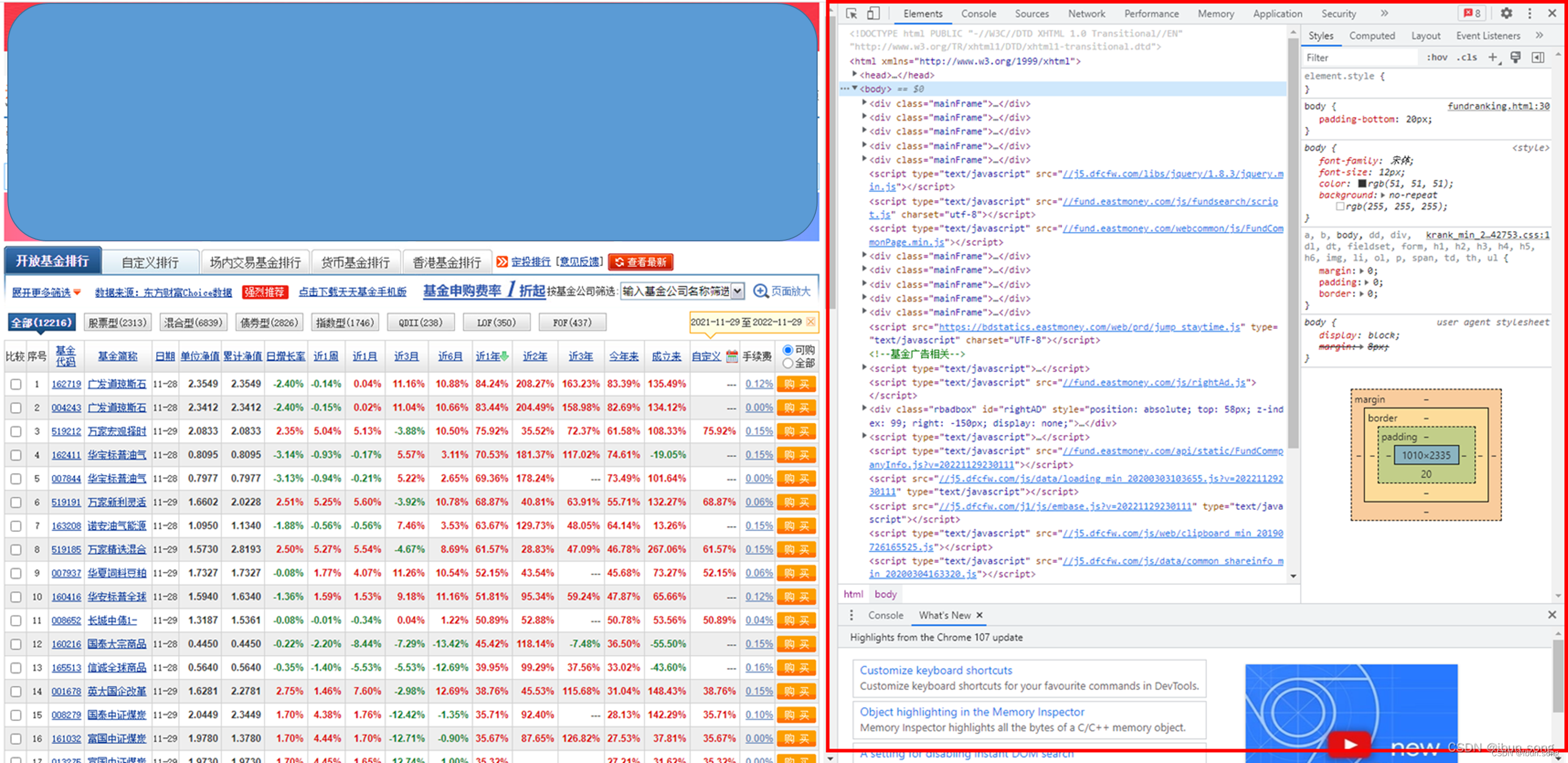Viewport: 1568px width, 763px height.
Task: Click the color swatch for rgb(51, 51, 51)
Action: tap(1362, 184)
